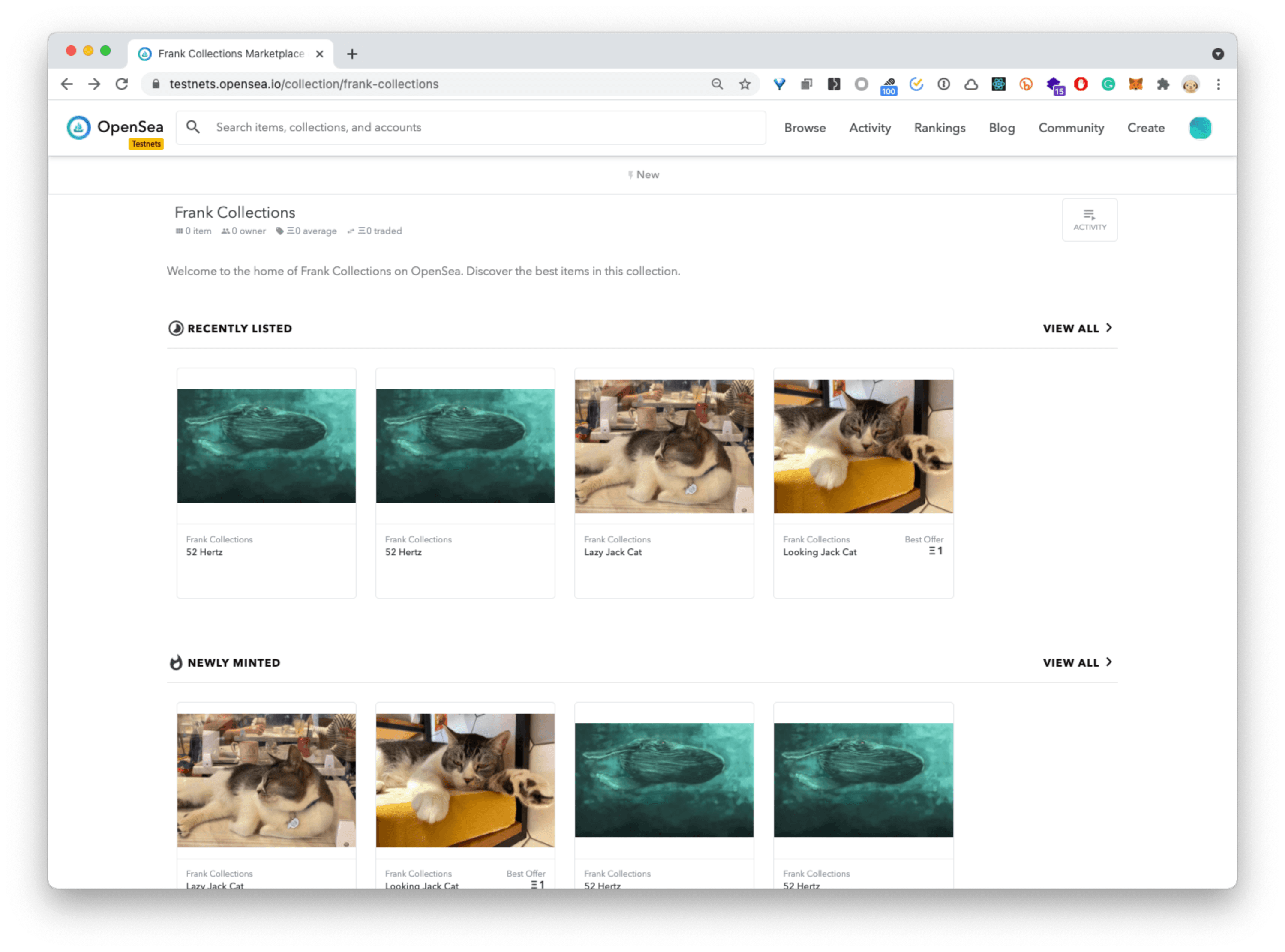Open the Looking Jack Cat thumbnail in Recently Listed
The image size is (1285, 952).
pos(863,446)
